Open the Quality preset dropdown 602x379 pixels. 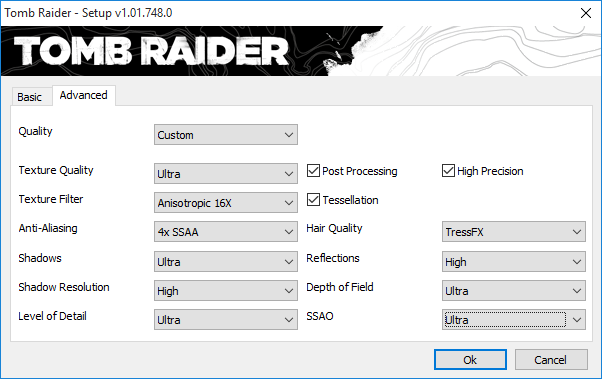pos(226,135)
